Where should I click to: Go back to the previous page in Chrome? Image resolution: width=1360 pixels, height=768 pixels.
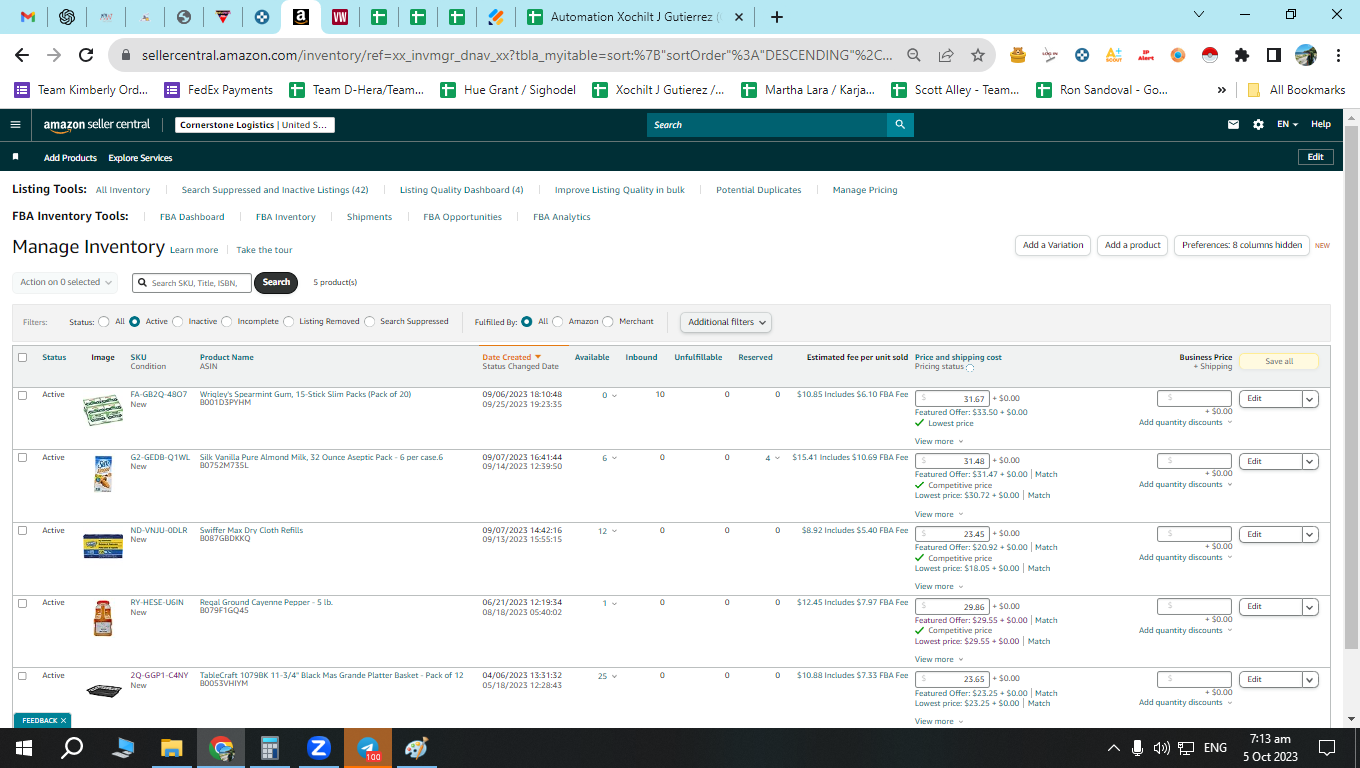tap(22, 55)
